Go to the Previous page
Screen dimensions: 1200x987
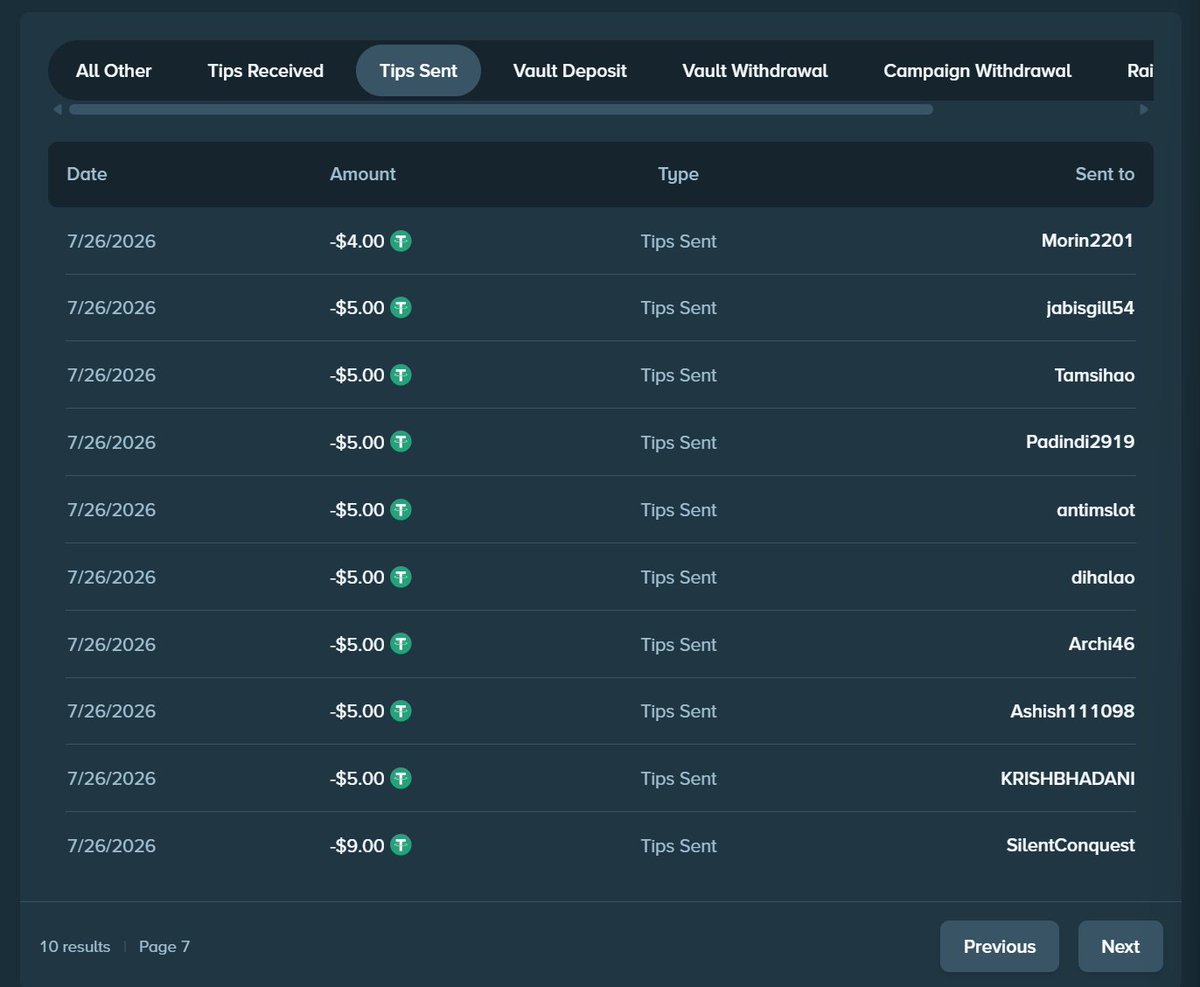click(x=999, y=946)
